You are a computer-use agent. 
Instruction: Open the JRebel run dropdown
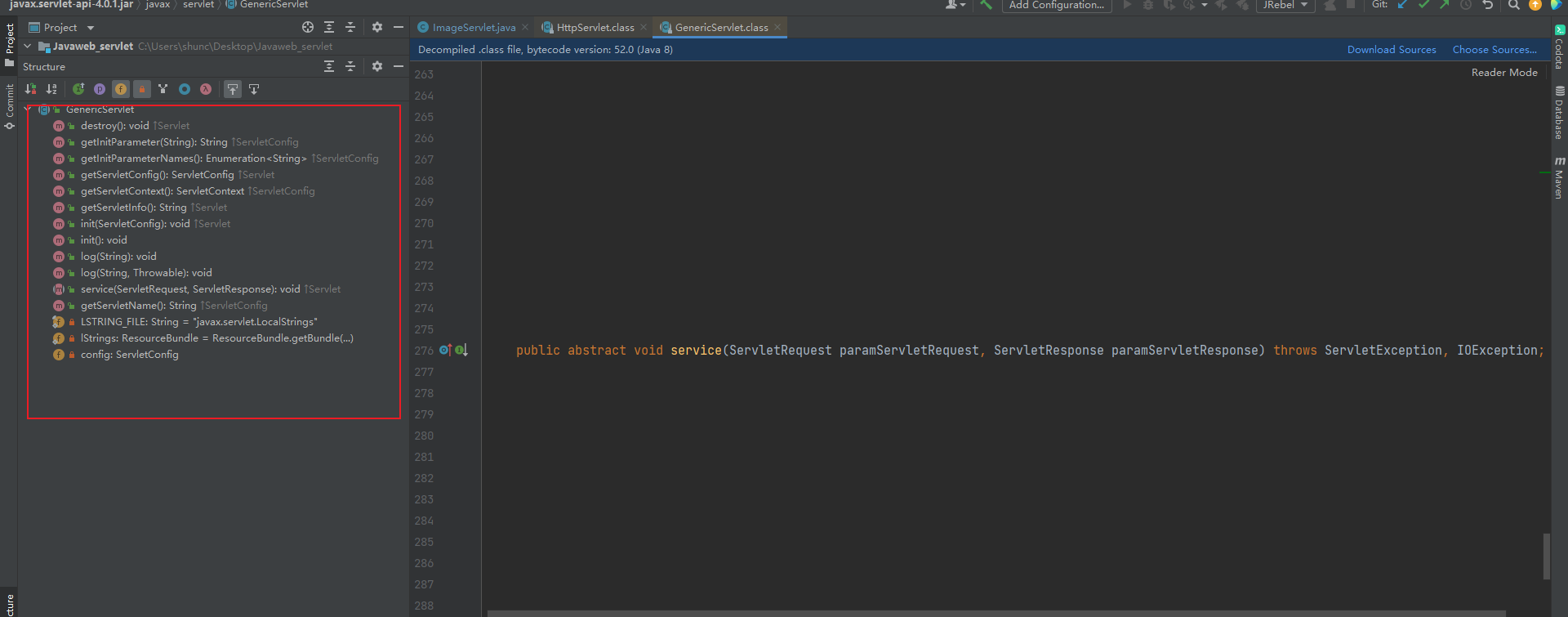pyautogui.click(x=1285, y=5)
